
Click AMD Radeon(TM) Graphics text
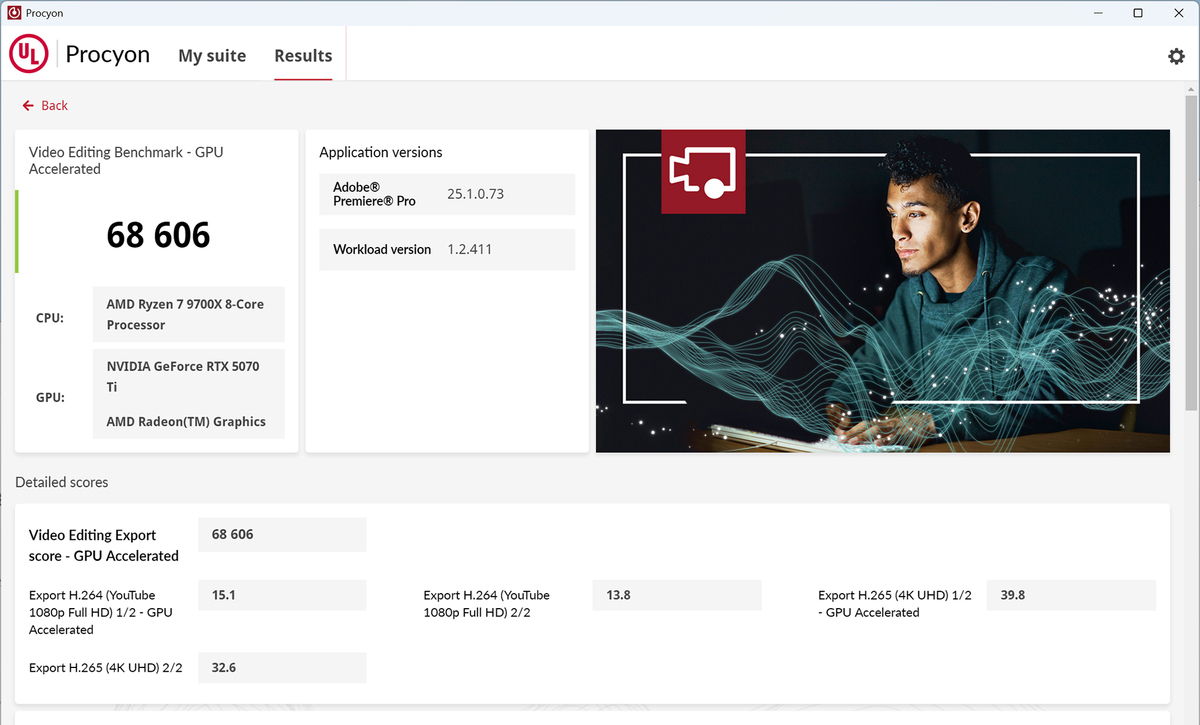tap(186, 421)
